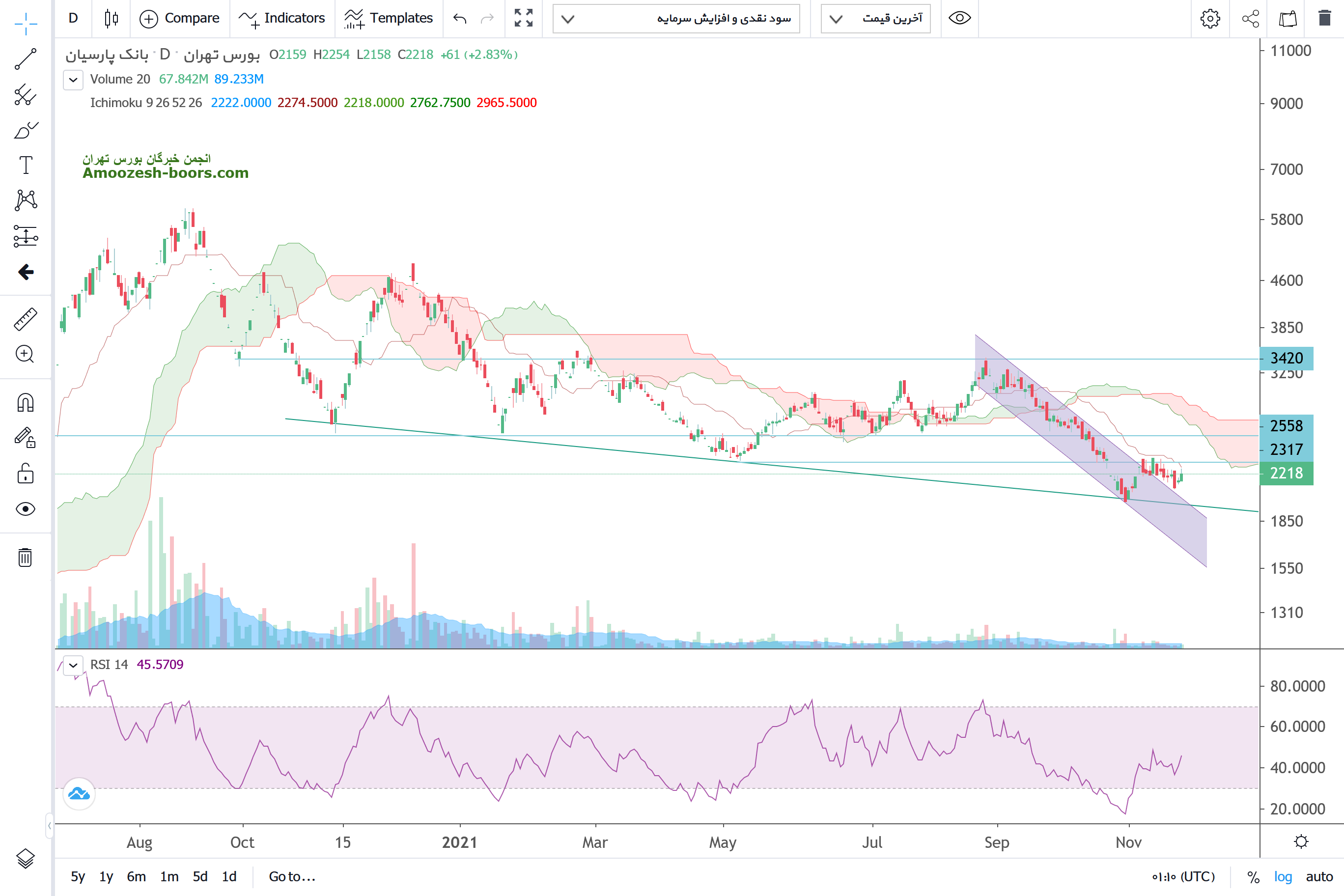The height and width of the screenshot is (896, 1344).
Task: Open chart settings gear
Action: pos(1210,18)
